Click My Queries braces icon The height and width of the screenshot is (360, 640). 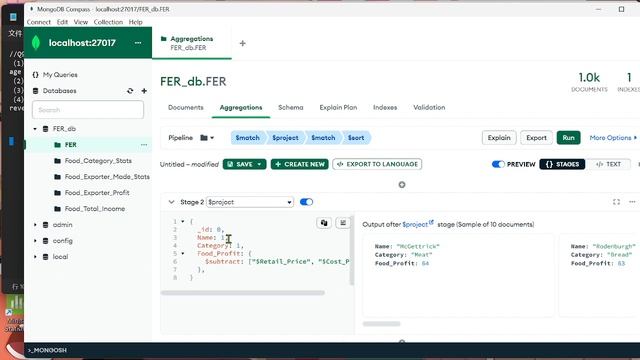[36, 75]
